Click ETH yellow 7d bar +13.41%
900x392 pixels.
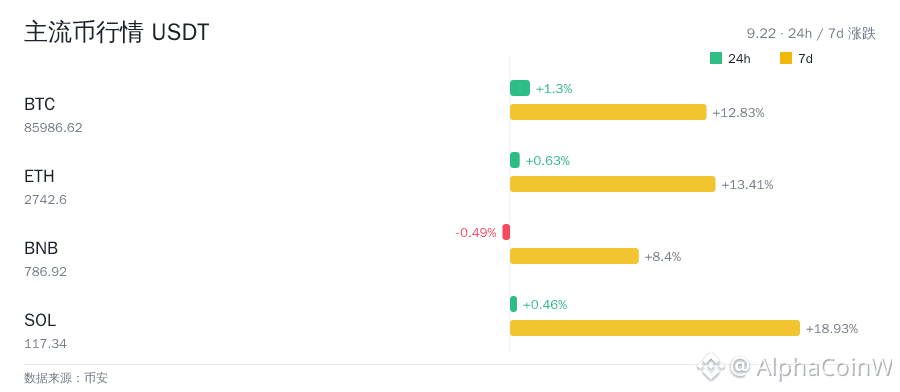[612, 184]
